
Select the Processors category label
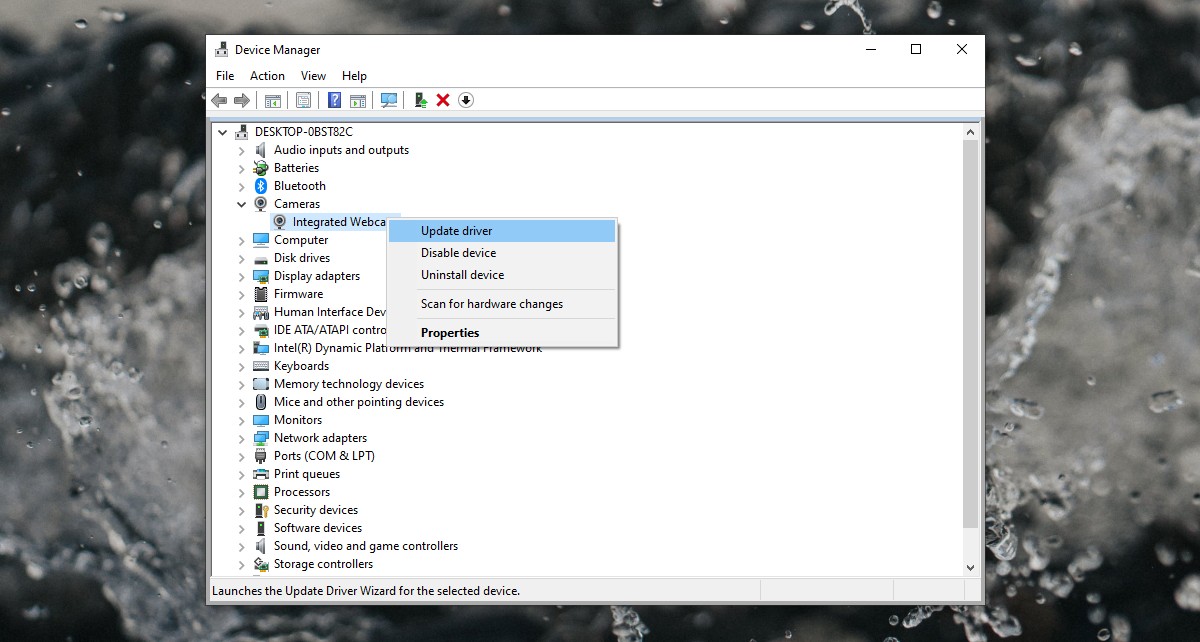(302, 492)
